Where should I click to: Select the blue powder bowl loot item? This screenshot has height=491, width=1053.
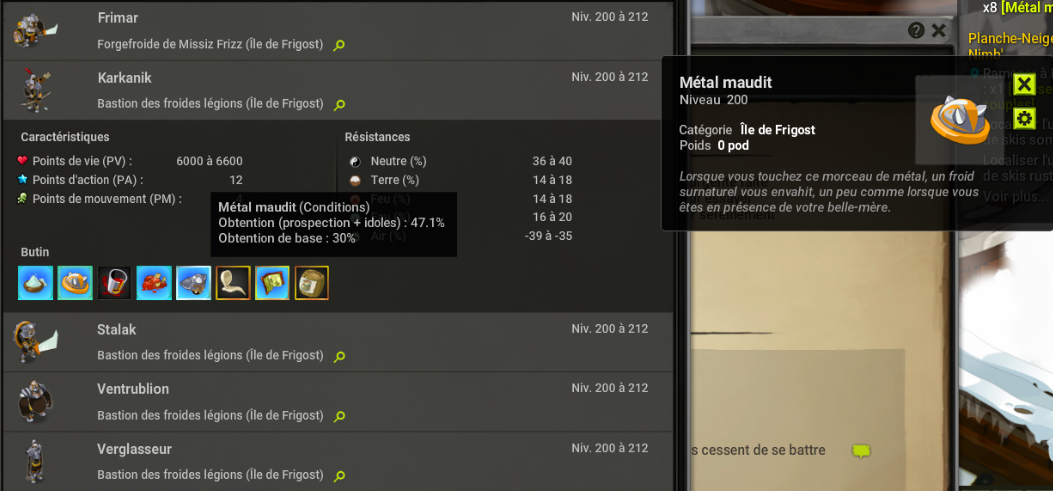(36, 283)
